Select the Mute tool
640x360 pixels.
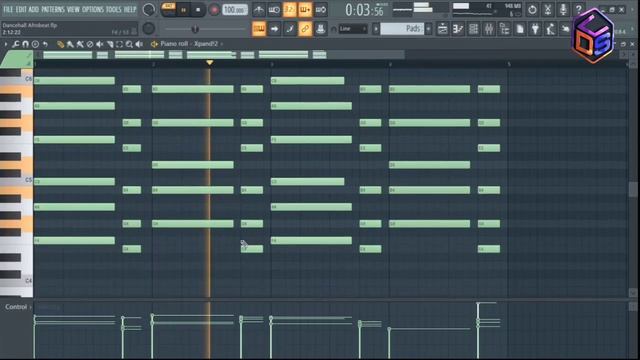pyautogui.click(x=100, y=44)
